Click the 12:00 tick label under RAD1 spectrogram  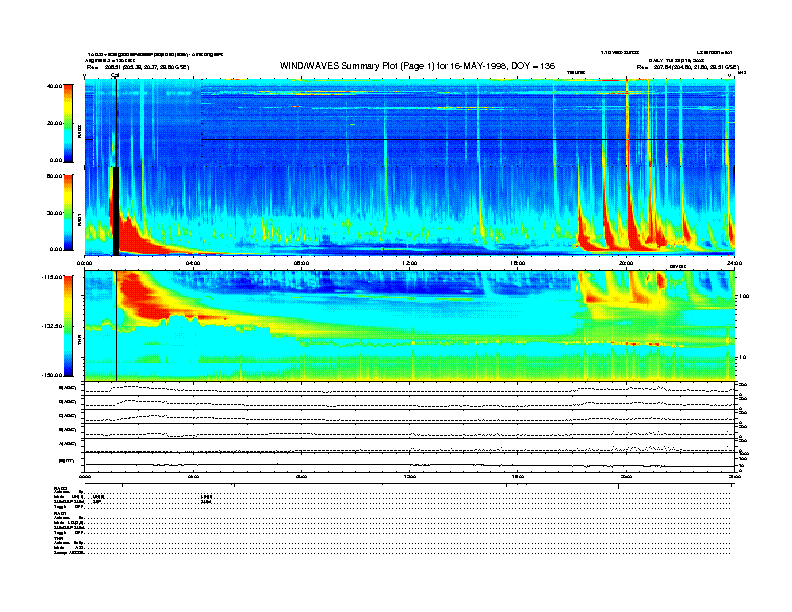(410, 263)
